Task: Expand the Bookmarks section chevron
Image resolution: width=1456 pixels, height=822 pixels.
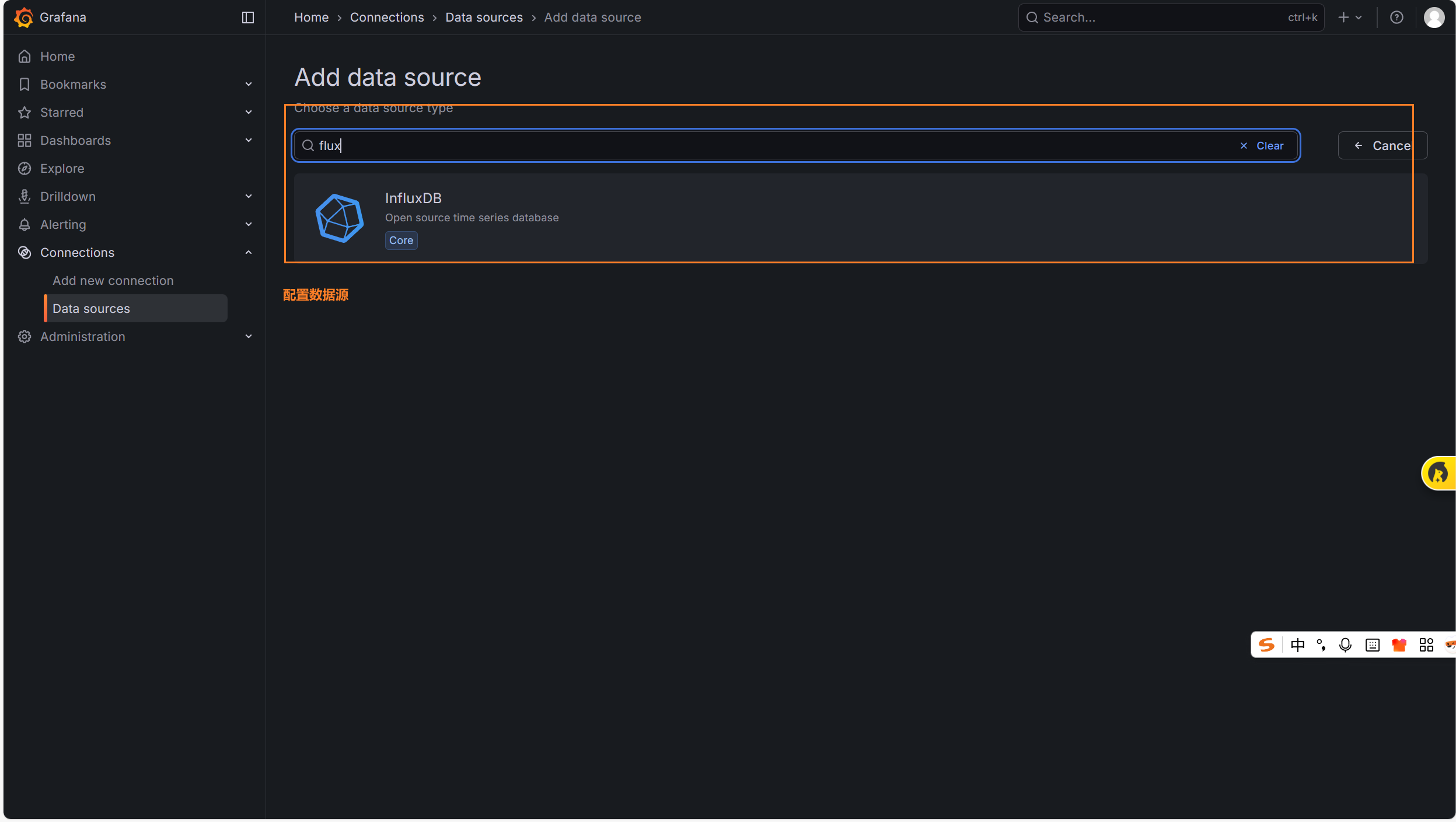Action: 249,85
